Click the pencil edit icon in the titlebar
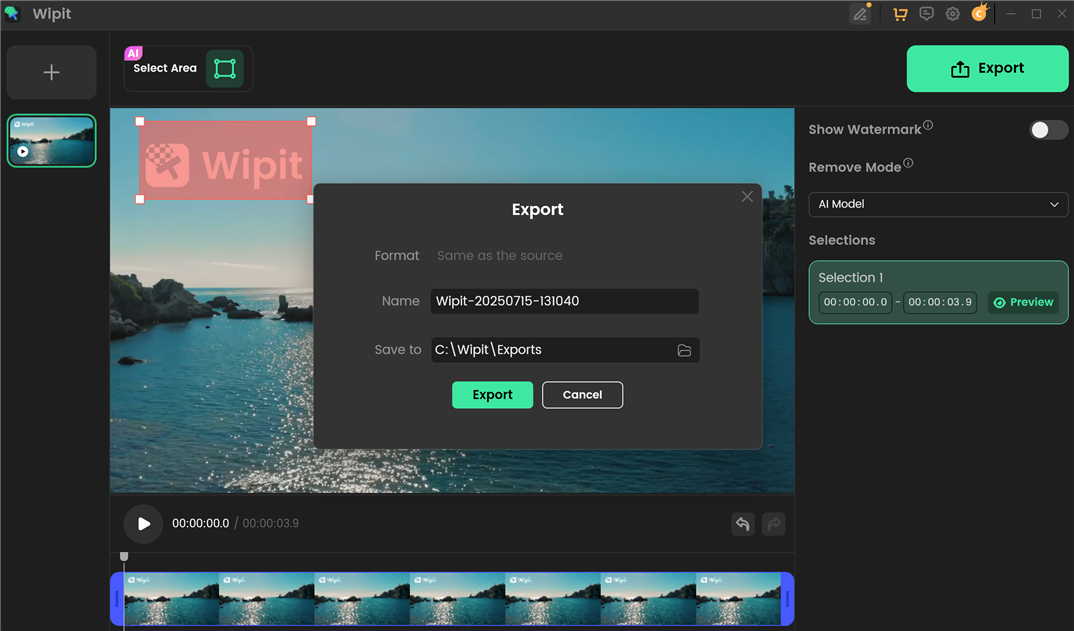 (860, 13)
